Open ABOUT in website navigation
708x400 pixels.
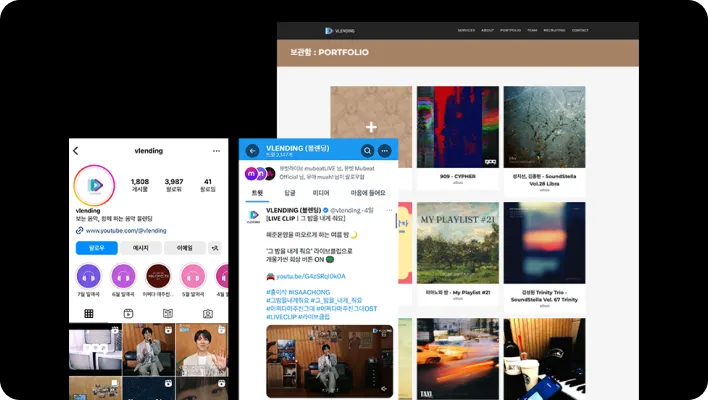[488, 31]
